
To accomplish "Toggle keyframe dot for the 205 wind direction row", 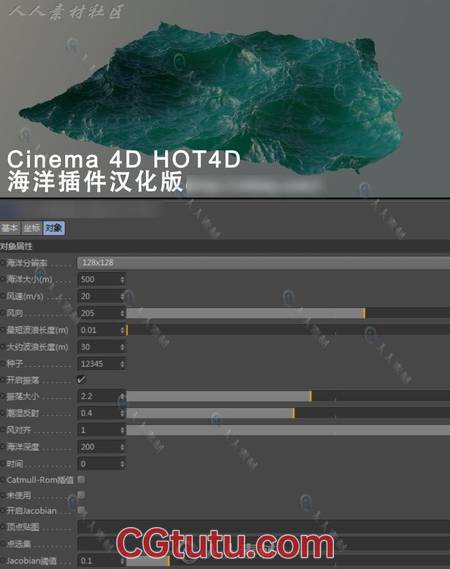I will (x=3, y=313).
